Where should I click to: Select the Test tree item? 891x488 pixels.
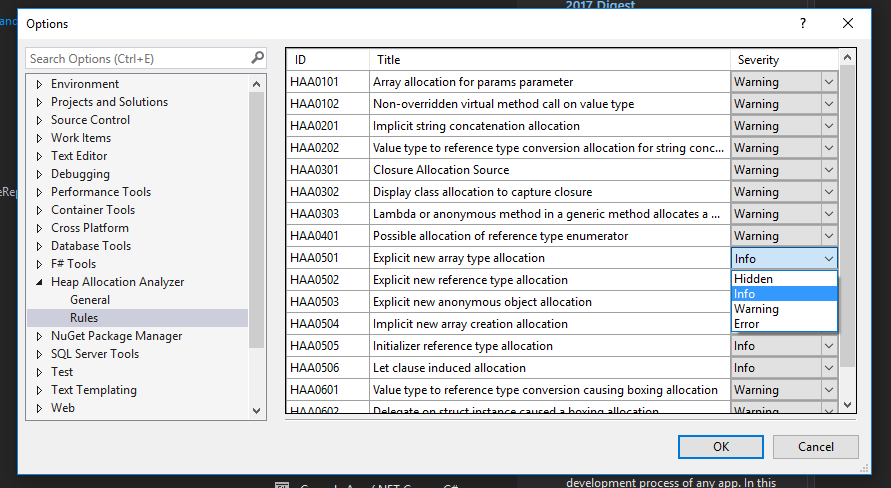(62, 372)
